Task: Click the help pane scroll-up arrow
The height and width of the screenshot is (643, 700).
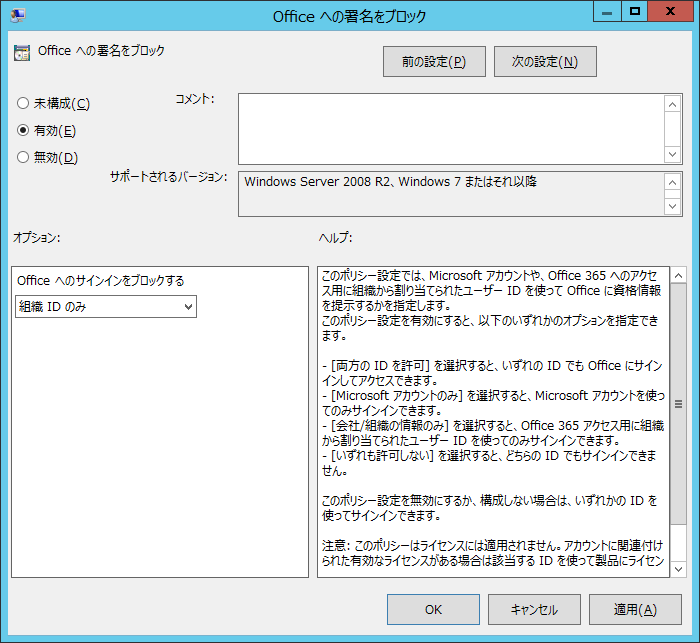Action: pos(678,276)
